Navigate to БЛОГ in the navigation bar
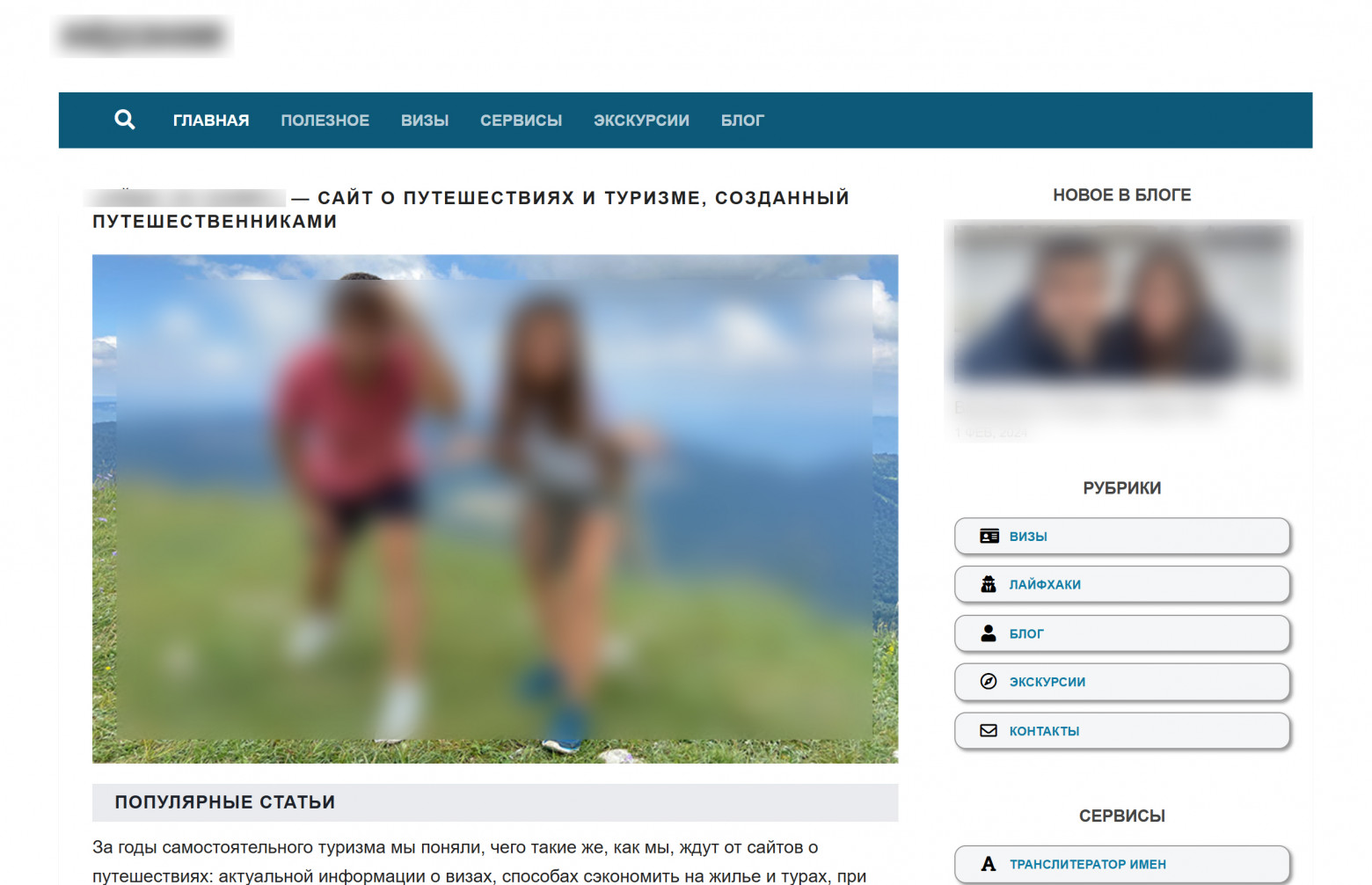 tap(742, 121)
